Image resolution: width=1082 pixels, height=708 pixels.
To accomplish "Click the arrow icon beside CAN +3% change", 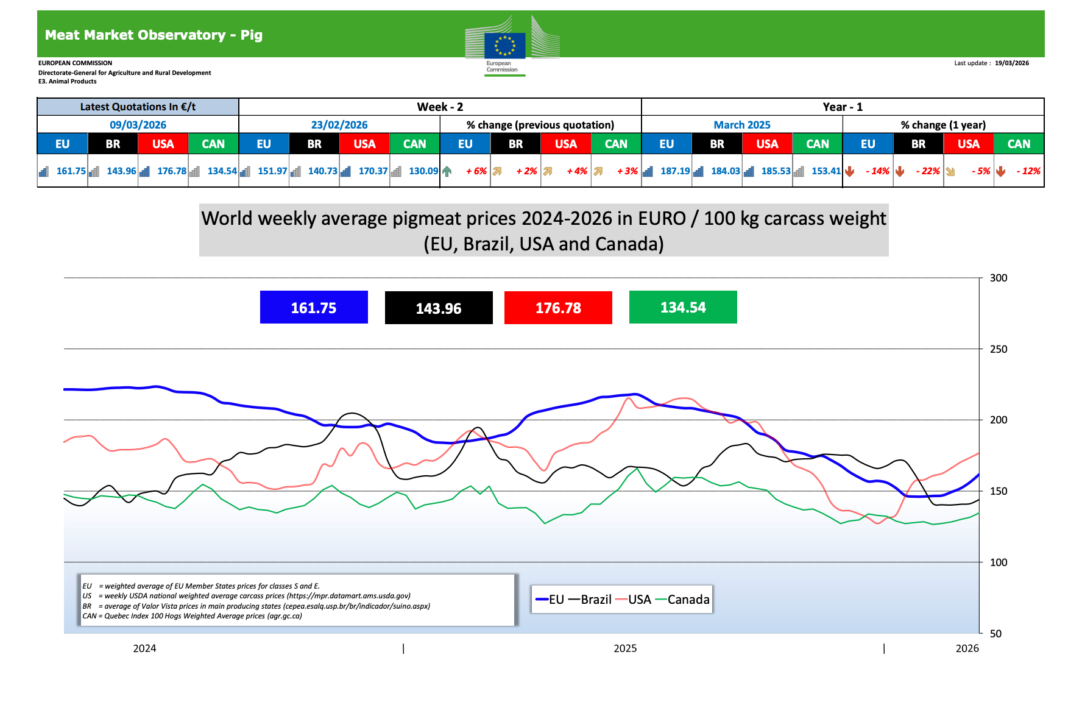I will (598, 171).
